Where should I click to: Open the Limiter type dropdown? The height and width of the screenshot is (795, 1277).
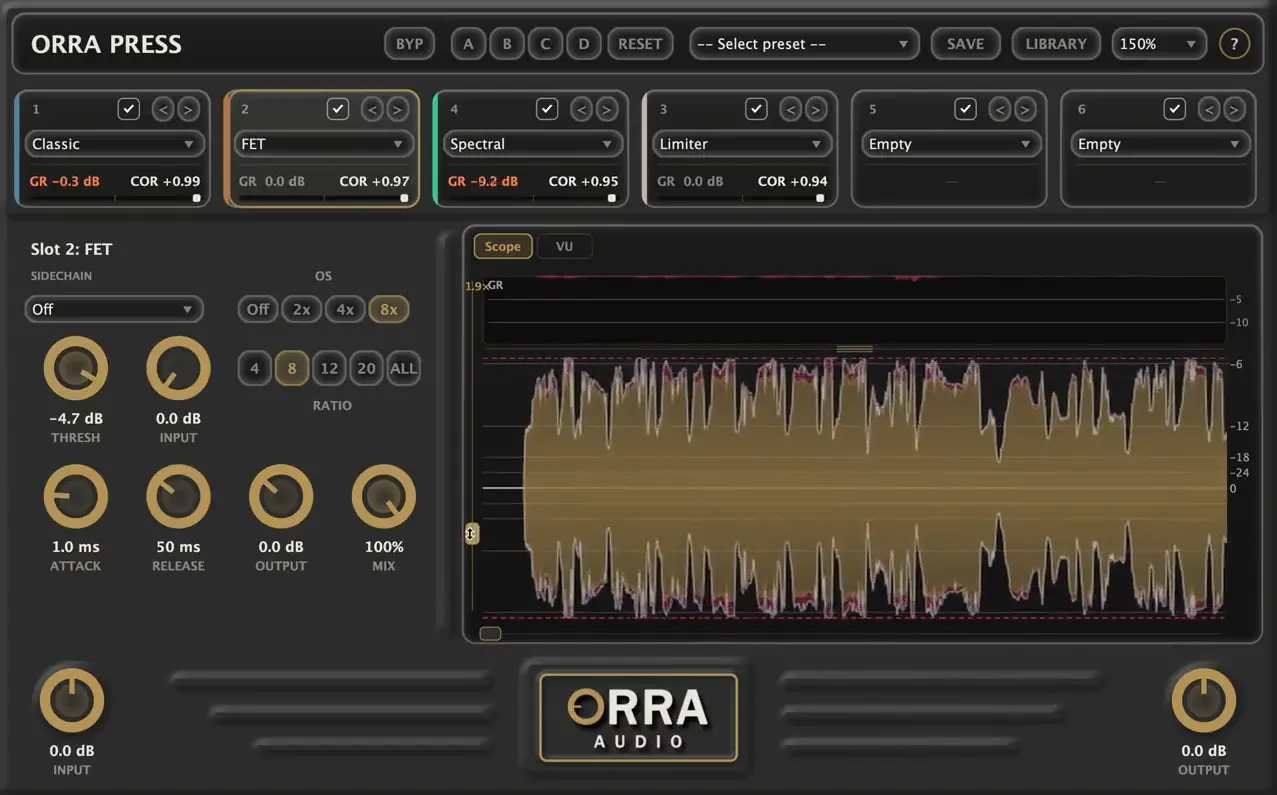click(x=742, y=144)
